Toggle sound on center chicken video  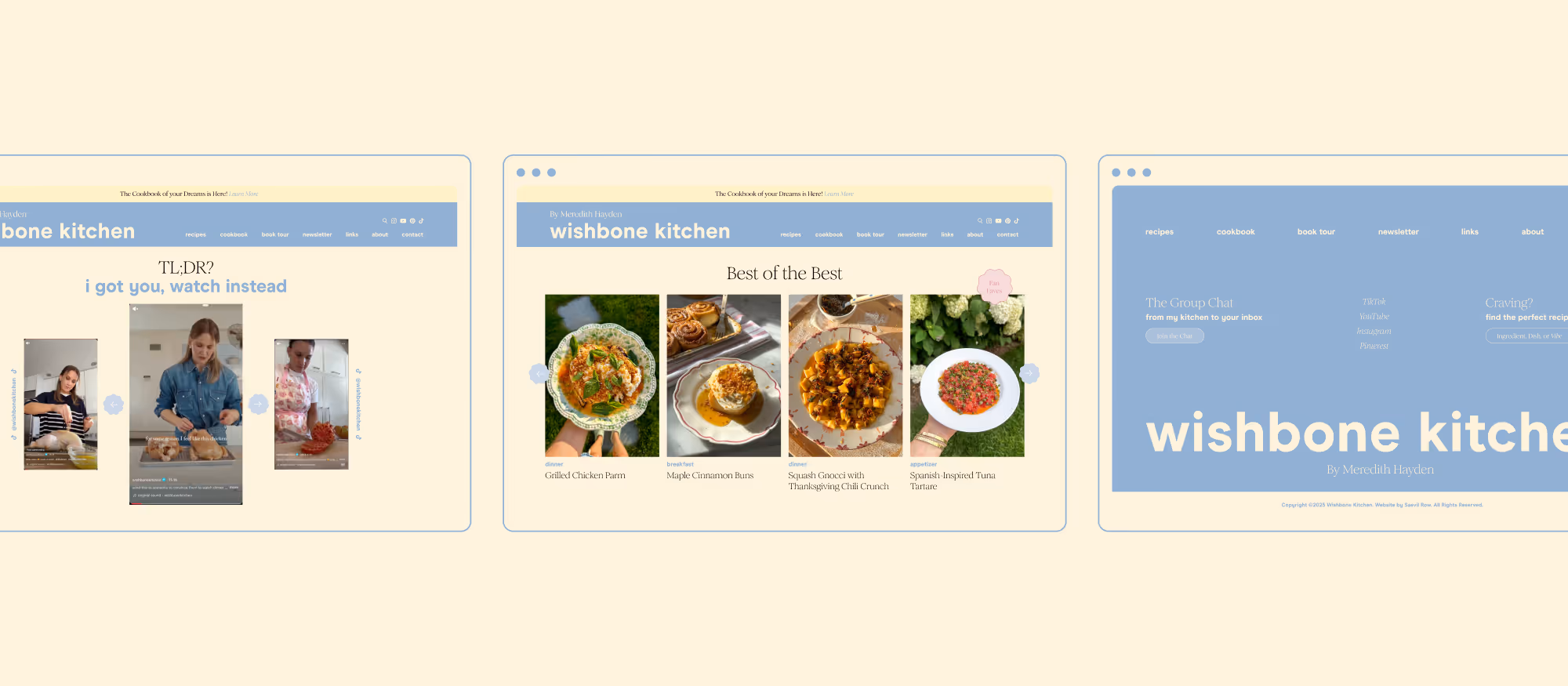pyautogui.click(x=136, y=309)
